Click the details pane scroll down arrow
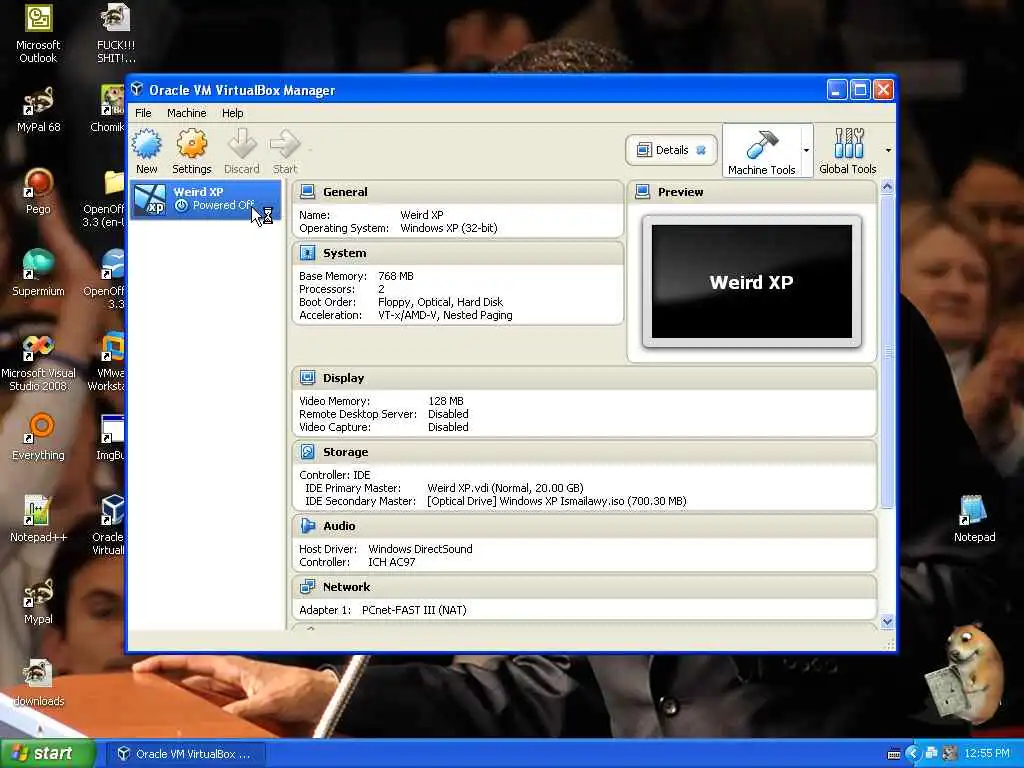This screenshot has width=1024, height=768. pyautogui.click(x=887, y=622)
